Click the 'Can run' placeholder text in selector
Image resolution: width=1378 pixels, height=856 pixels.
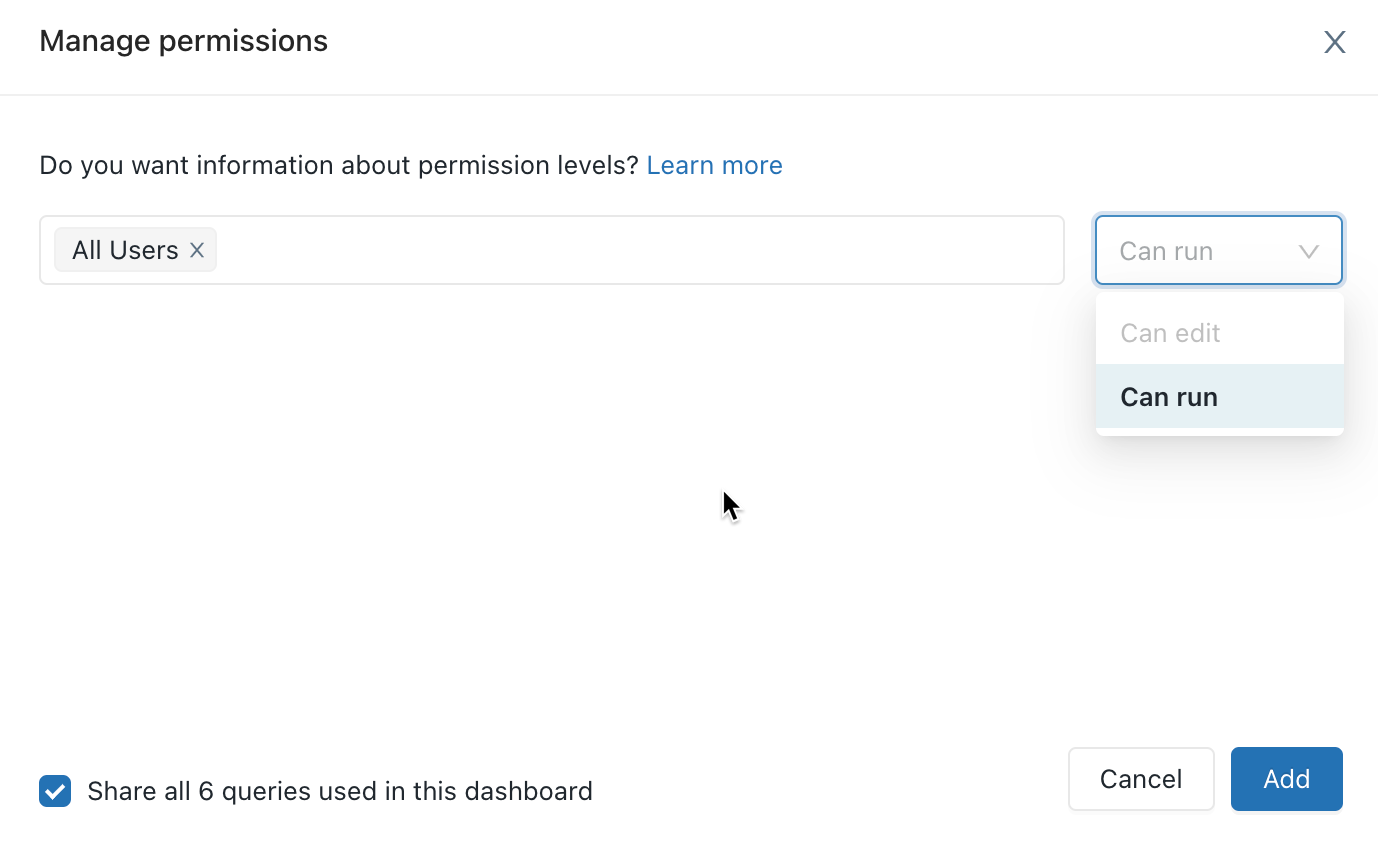(1166, 251)
